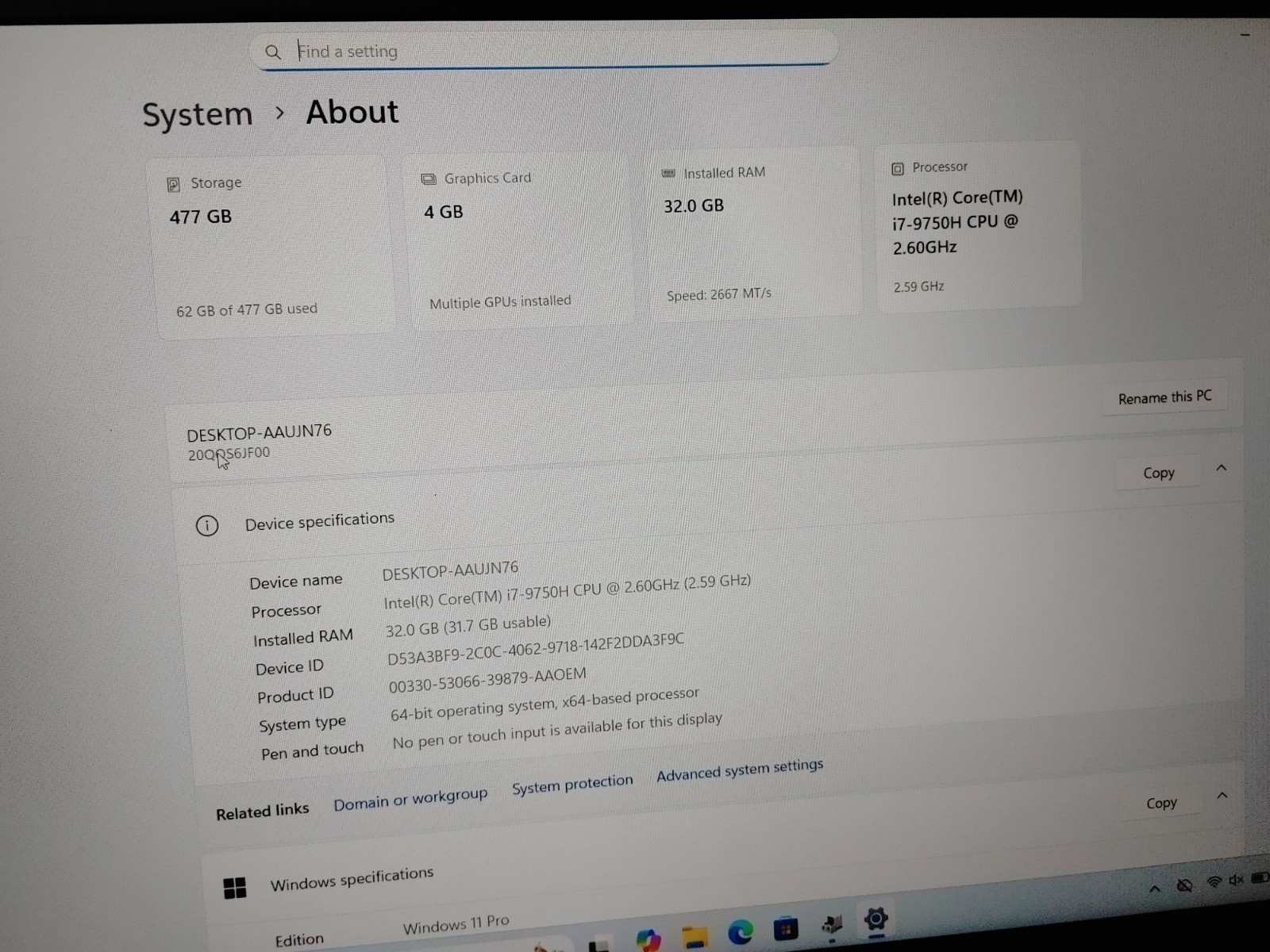The width and height of the screenshot is (1270, 952).
Task: Collapse the Windows specifications section
Action: click(1222, 795)
